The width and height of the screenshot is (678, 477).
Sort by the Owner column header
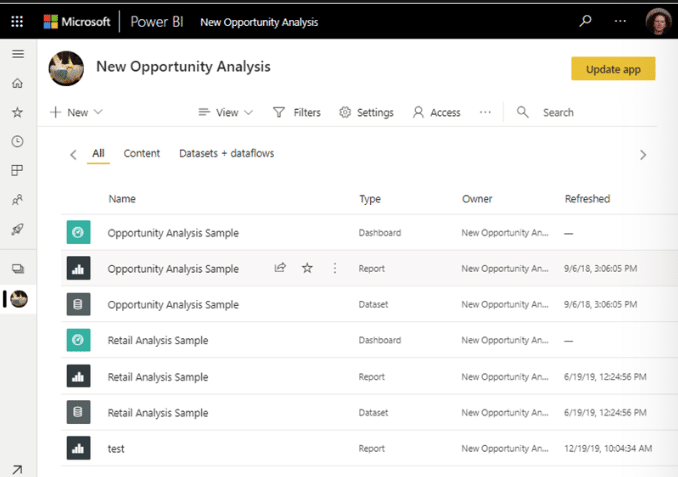coord(477,199)
